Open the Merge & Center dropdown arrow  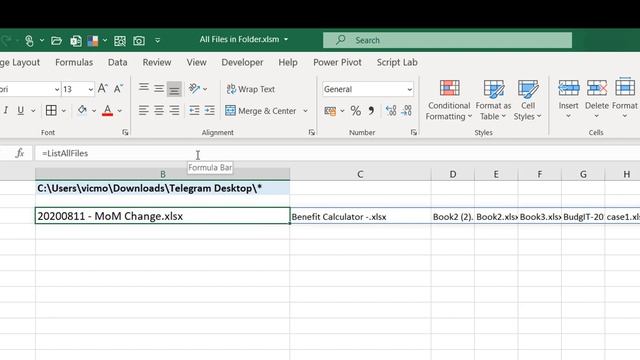point(305,111)
